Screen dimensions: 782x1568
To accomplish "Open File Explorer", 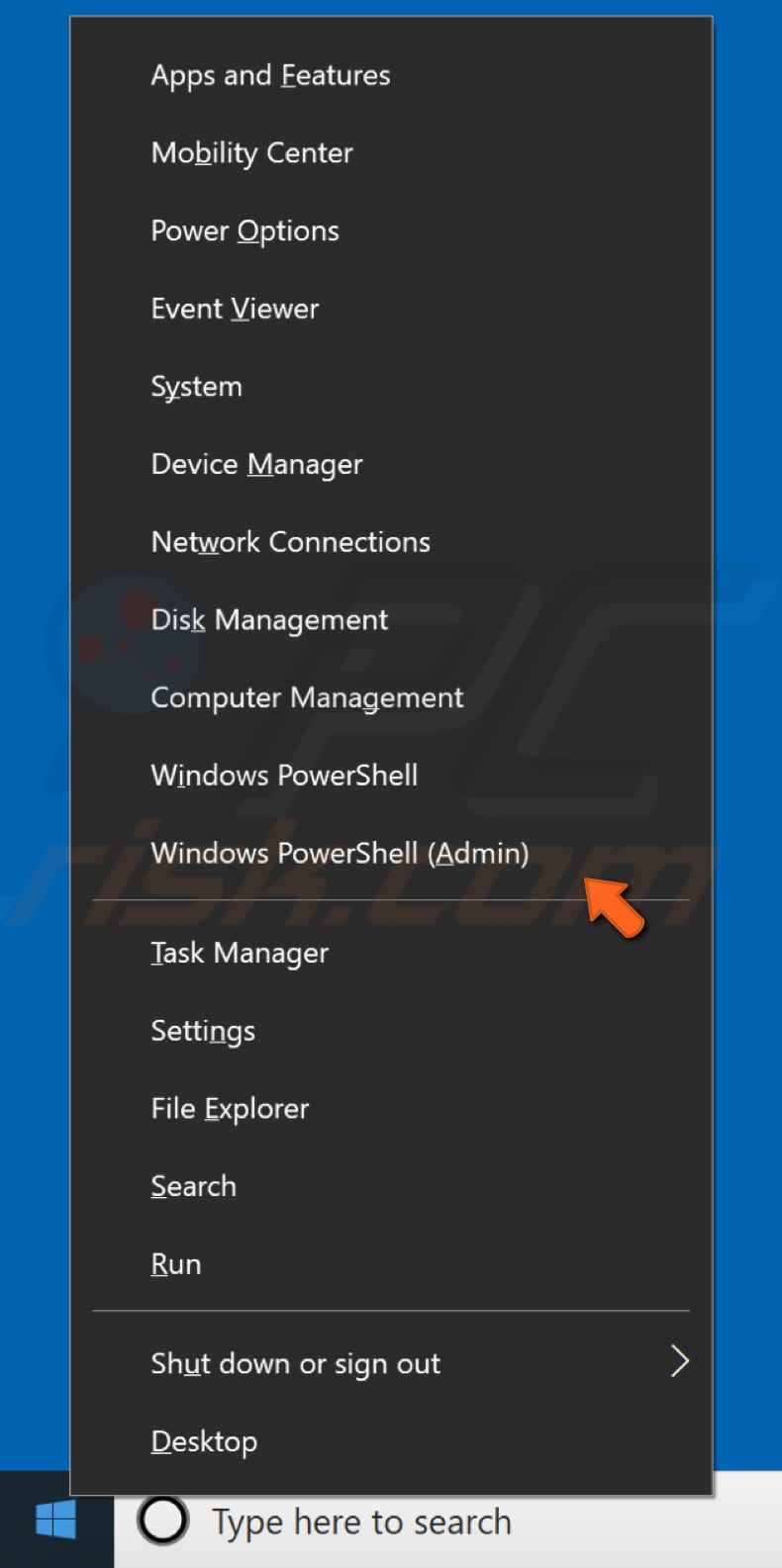I will click(229, 1108).
